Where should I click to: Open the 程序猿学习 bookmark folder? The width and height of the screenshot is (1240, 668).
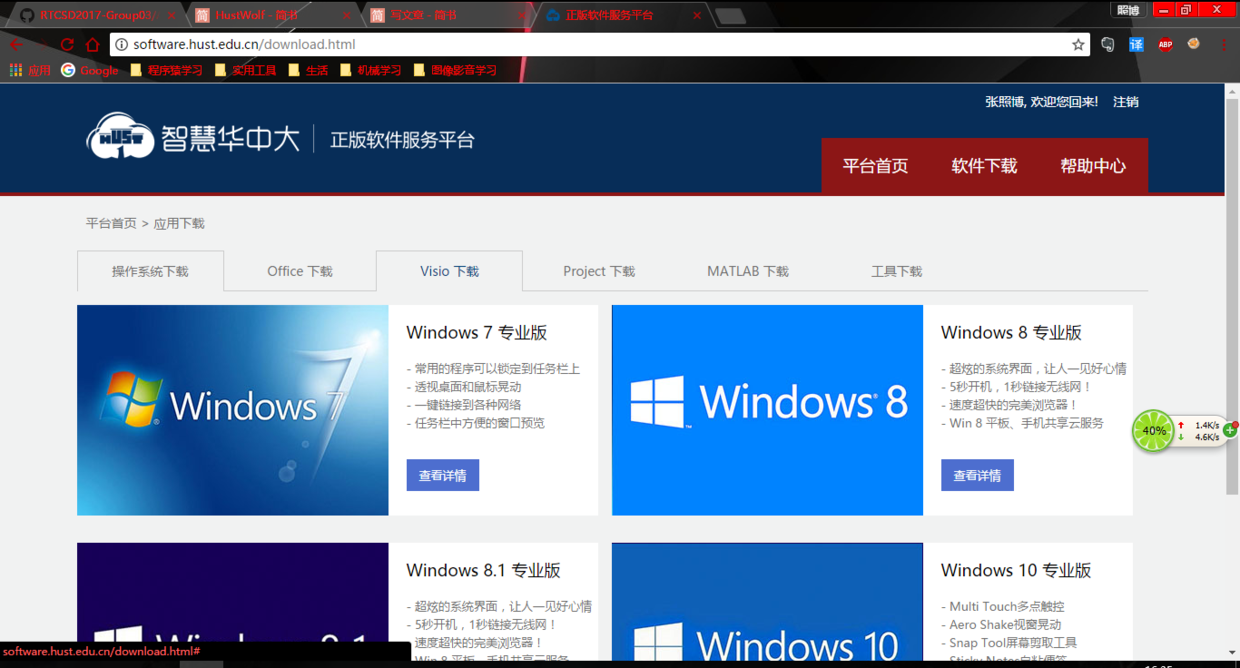tap(167, 70)
